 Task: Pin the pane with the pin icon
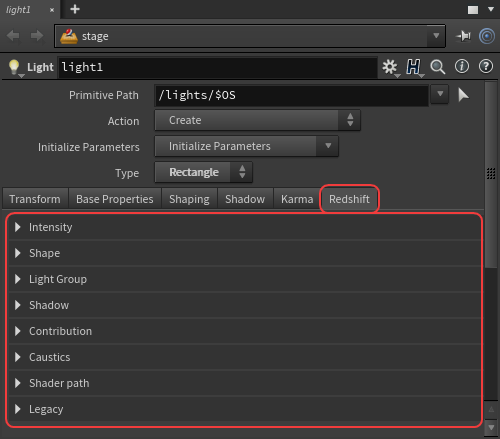click(x=464, y=36)
